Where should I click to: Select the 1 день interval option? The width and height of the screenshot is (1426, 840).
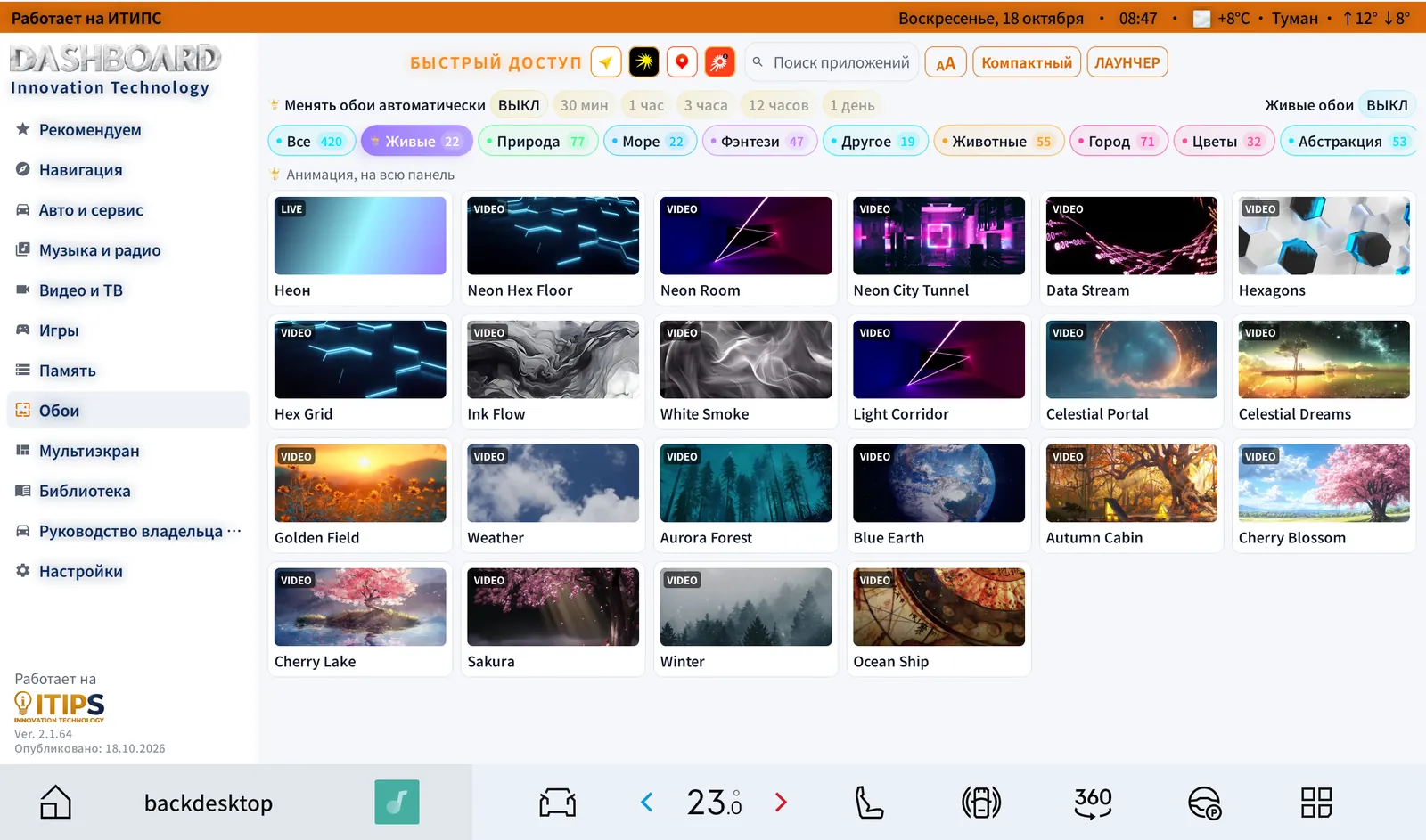tap(852, 105)
